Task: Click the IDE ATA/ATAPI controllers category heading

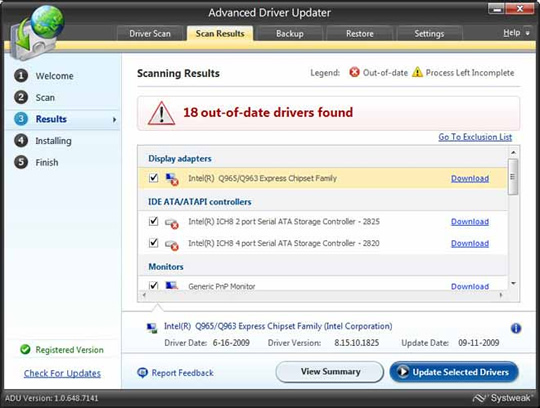Action: (200, 202)
